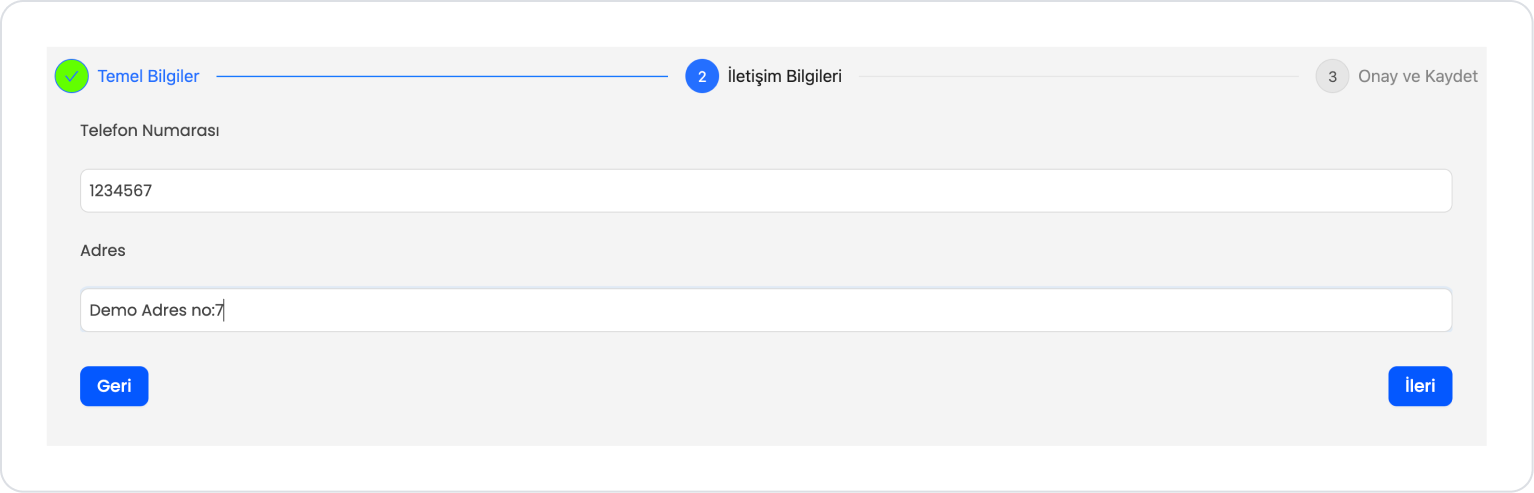Viewport: 1534px width, 493px height.
Task: Click the number 2 inside the active step
Action: point(702,76)
